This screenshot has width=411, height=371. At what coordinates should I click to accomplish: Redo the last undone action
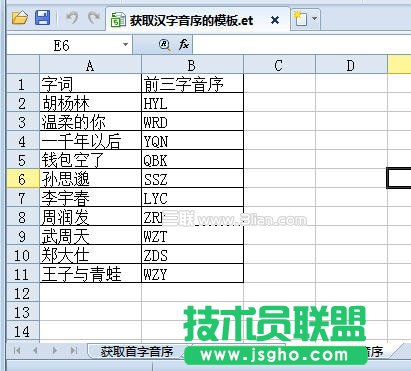94,17
